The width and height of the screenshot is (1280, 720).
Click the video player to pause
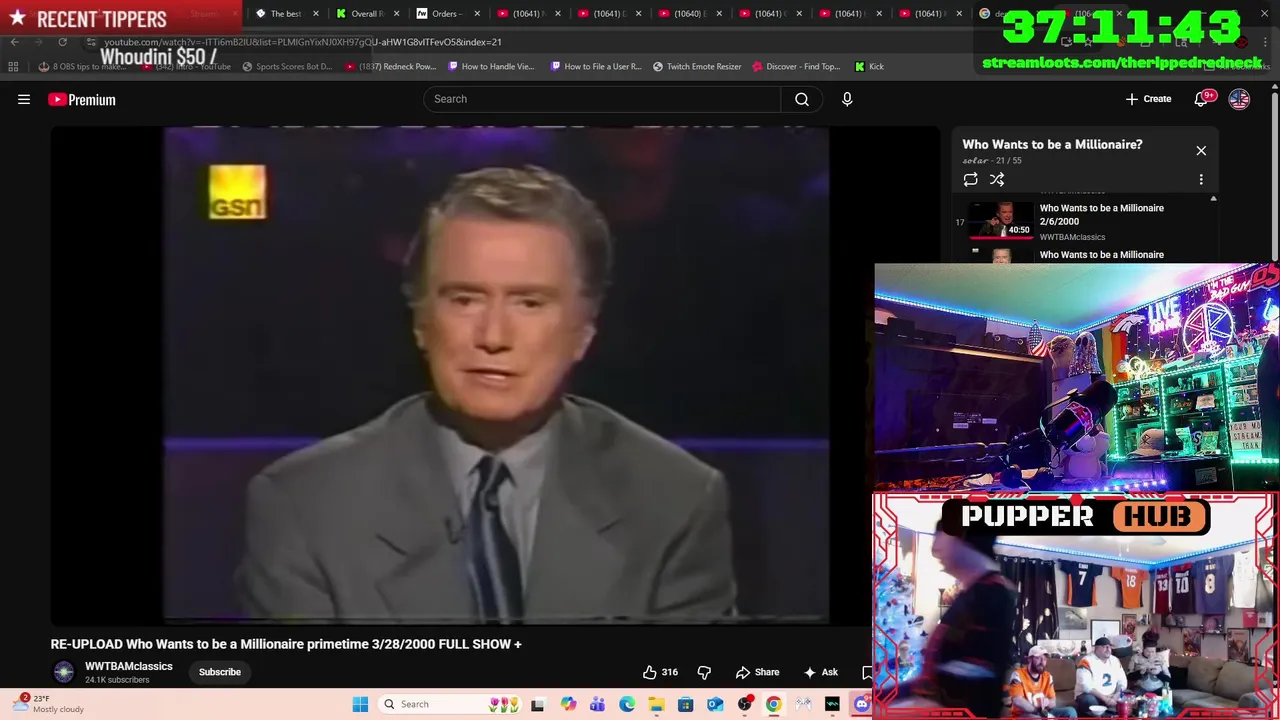coord(496,375)
